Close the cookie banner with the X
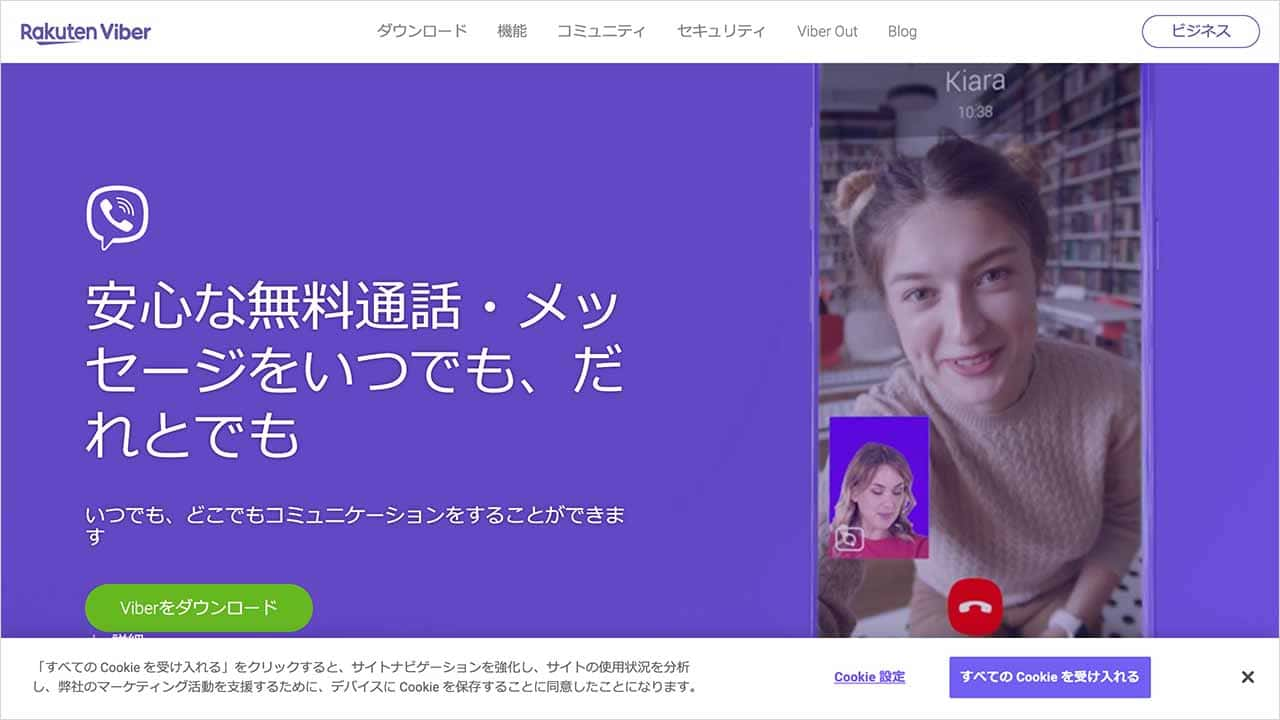The image size is (1280, 720). click(x=1247, y=677)
